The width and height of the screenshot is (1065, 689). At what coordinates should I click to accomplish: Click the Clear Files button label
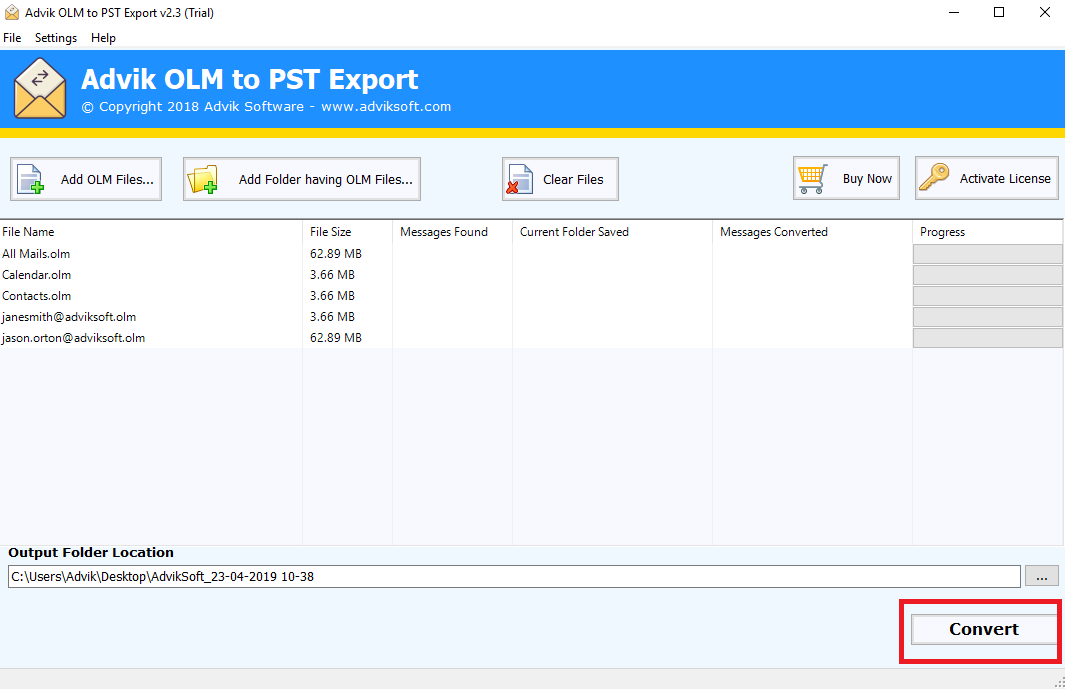tap(573, 179)
